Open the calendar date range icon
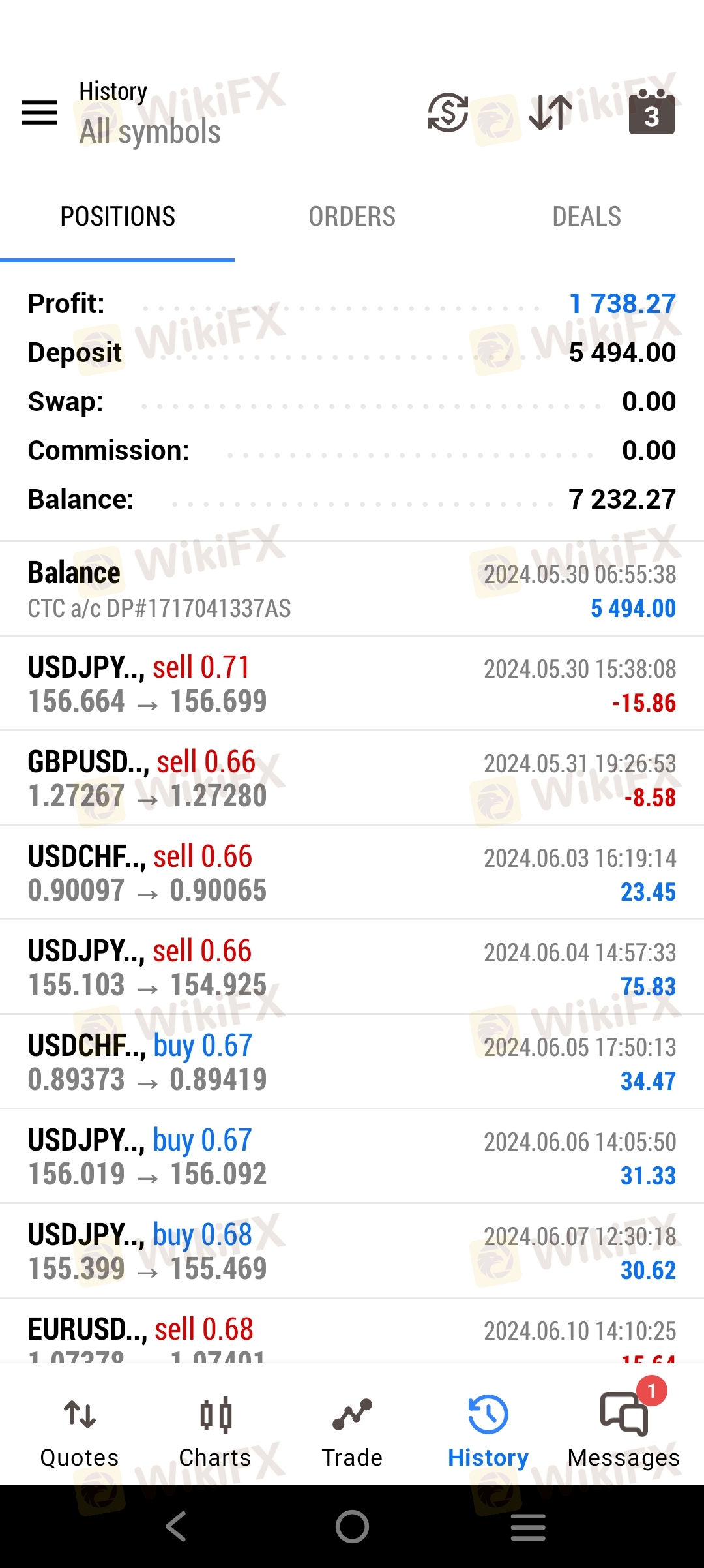704x1568 pixels. click(651, 112)
